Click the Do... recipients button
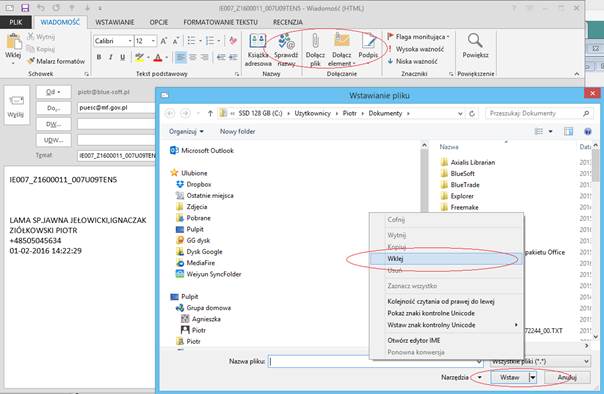The image size is (604, 394). click(54, 108)
